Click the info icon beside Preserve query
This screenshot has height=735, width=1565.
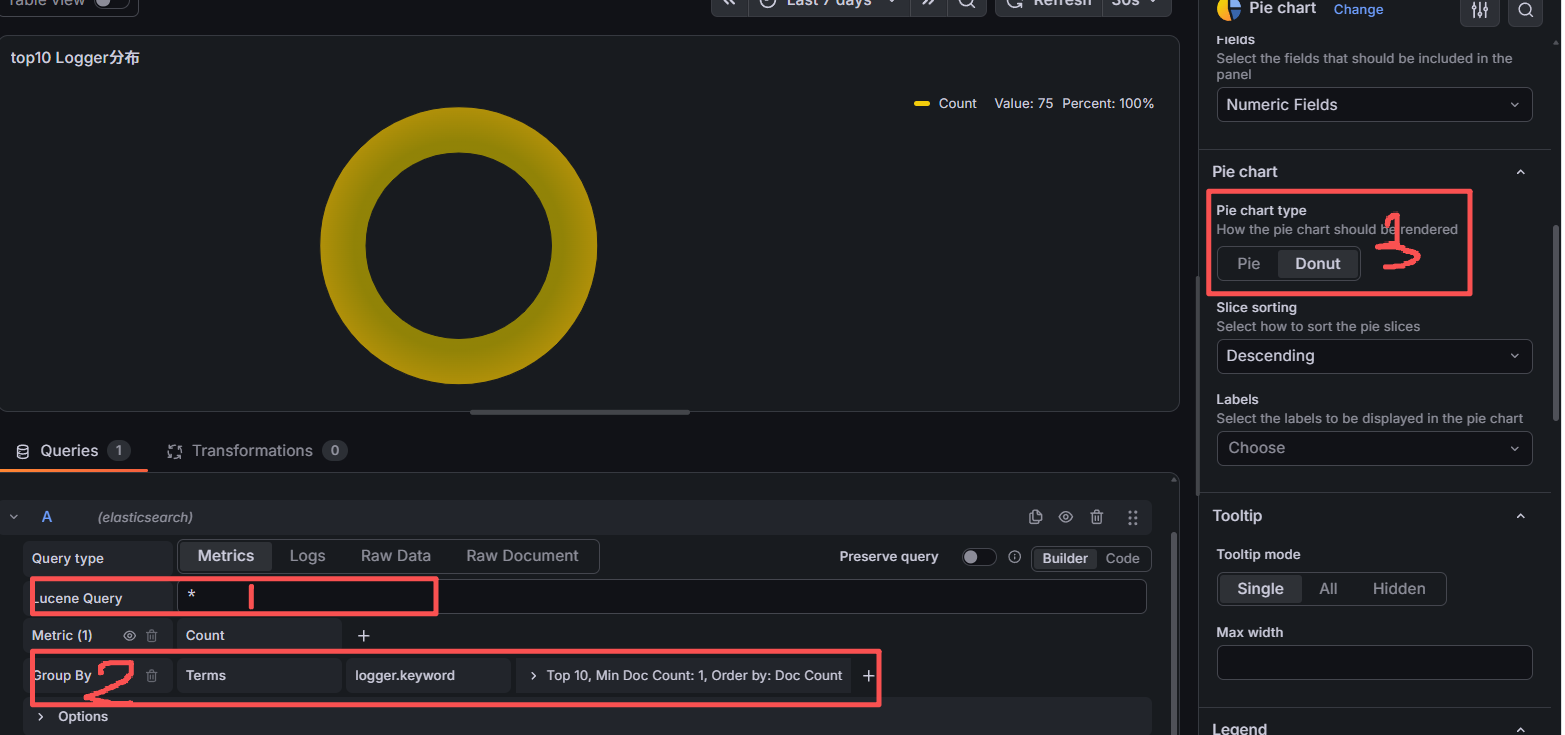click(1014, 557)
